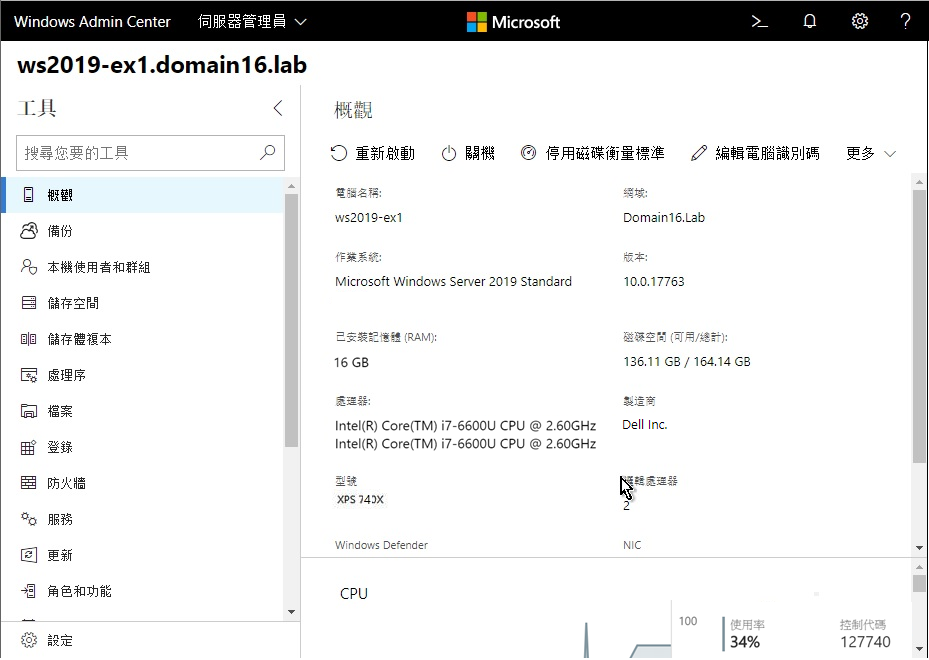Click the search magnifier icon
This screenshot has width=929, height=660.
(x=268, y=153)
